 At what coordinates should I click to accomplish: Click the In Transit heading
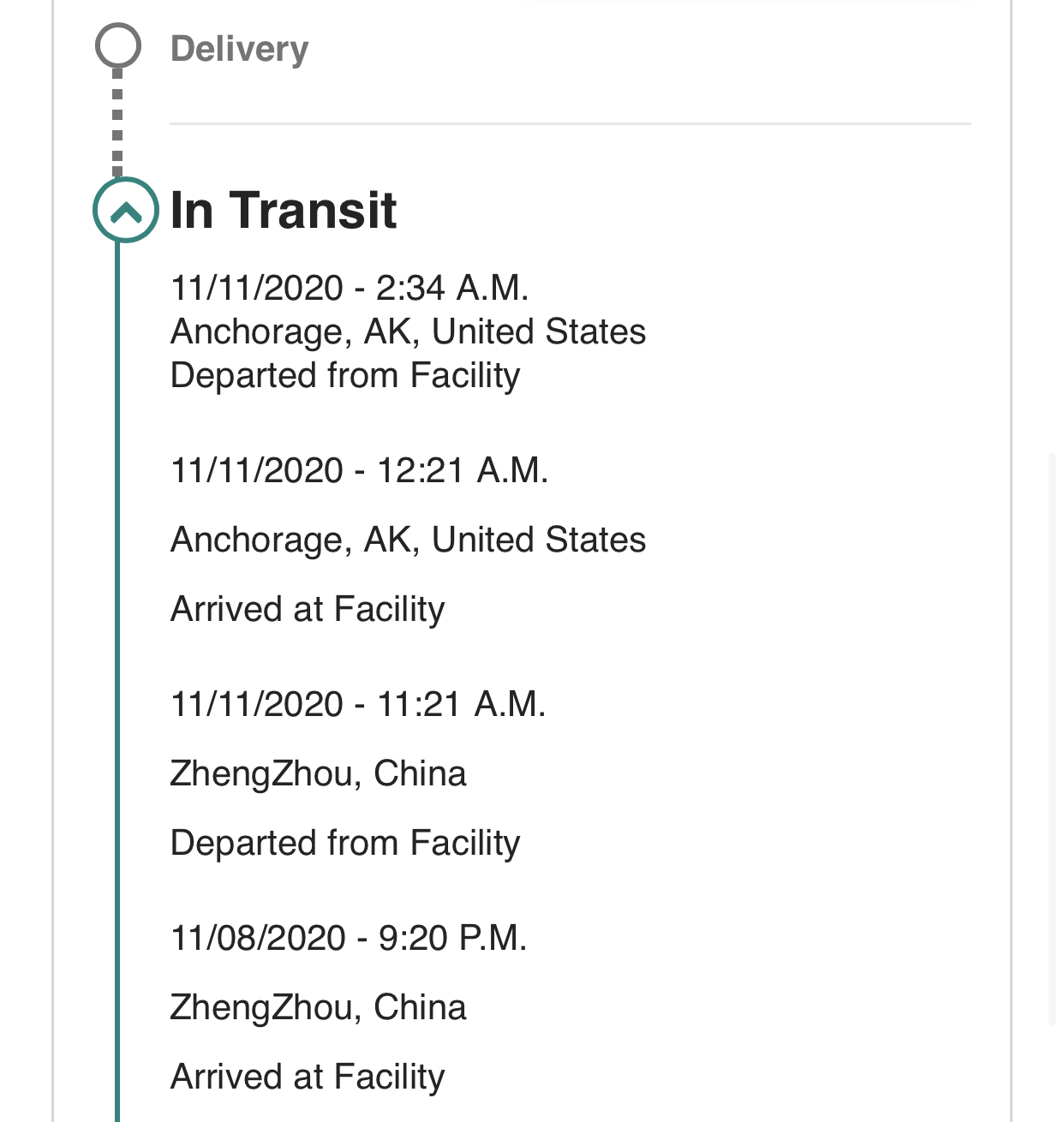click(x=284, y=210)
